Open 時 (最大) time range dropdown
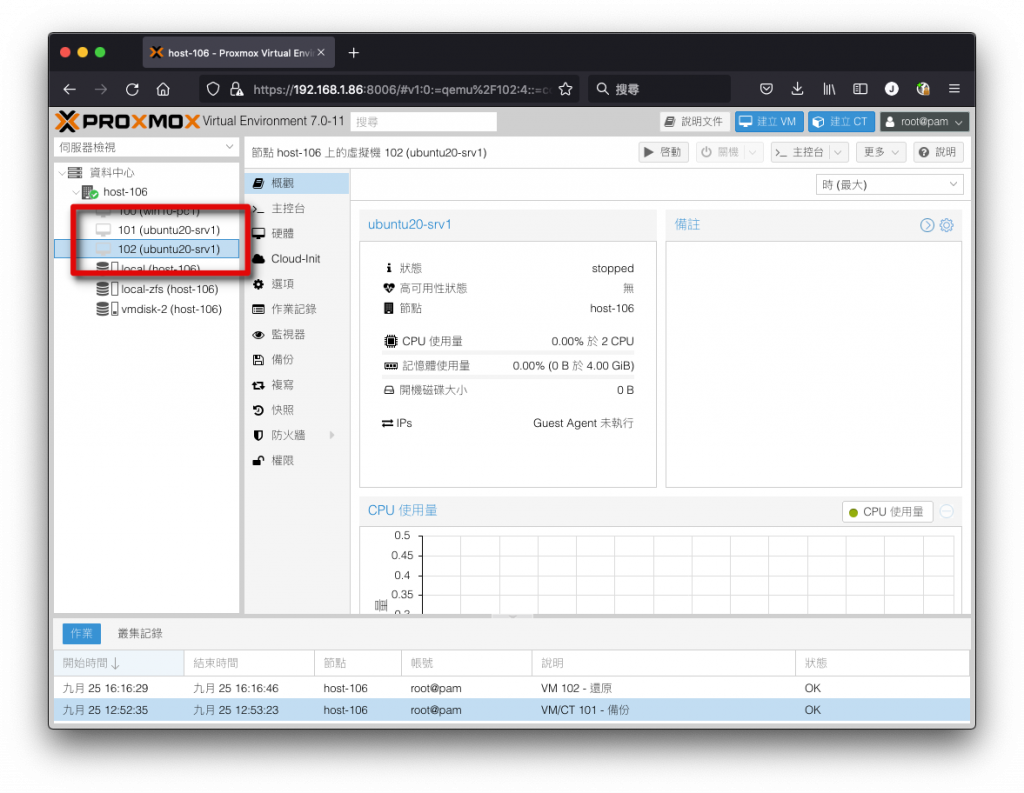 click(x=889, y=185)
